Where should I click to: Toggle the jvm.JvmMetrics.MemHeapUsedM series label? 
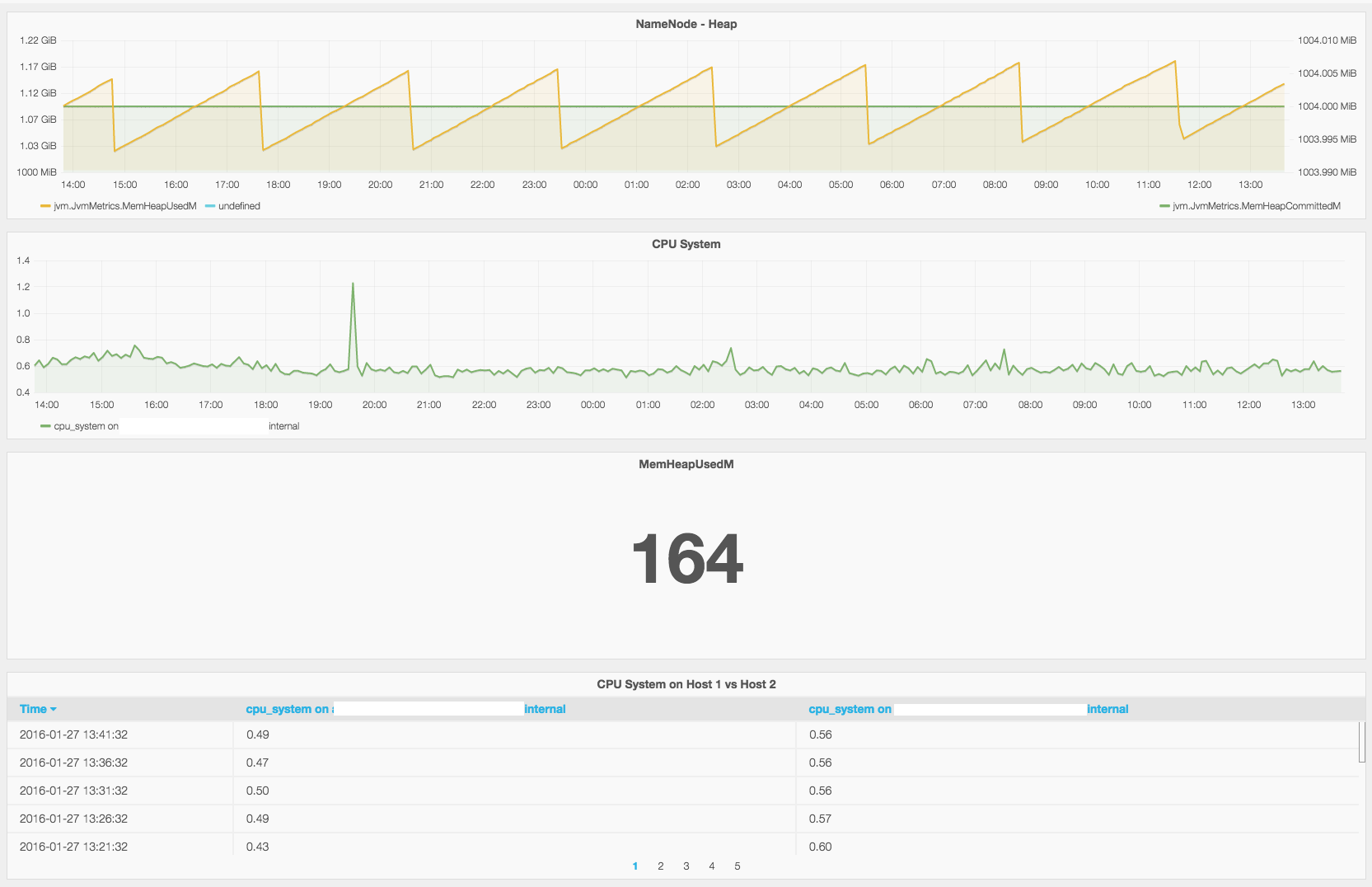tap(125, 206)
